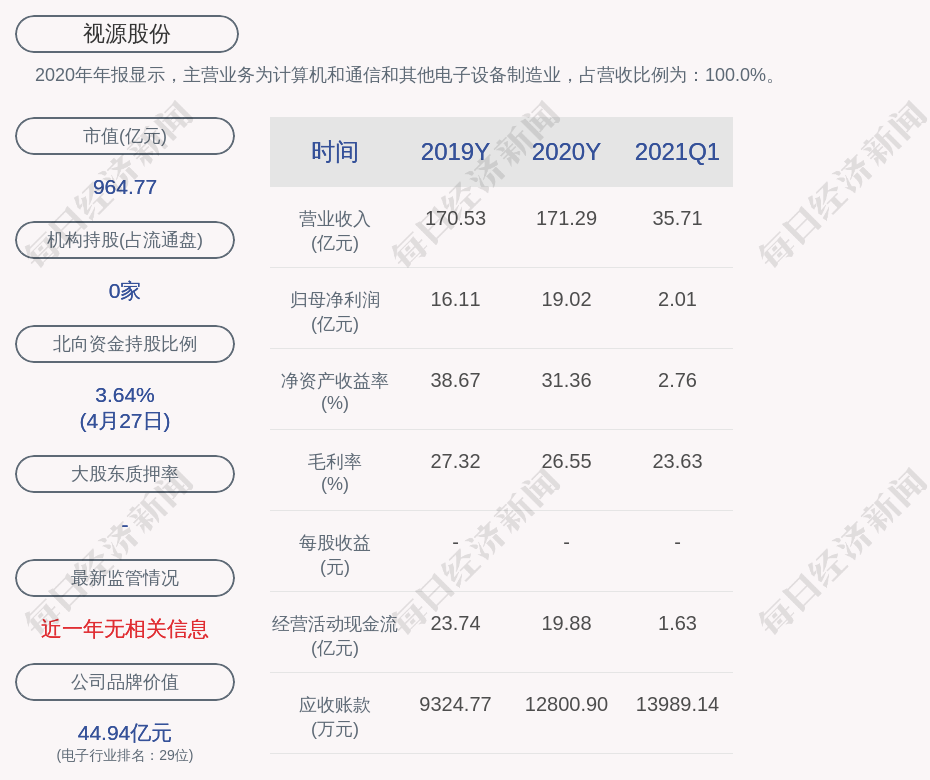Image resolution: width=930 pixels, height=780 pixels.
Task: Click the 2020年年报显示 description sentence
Action: [406, 75]
